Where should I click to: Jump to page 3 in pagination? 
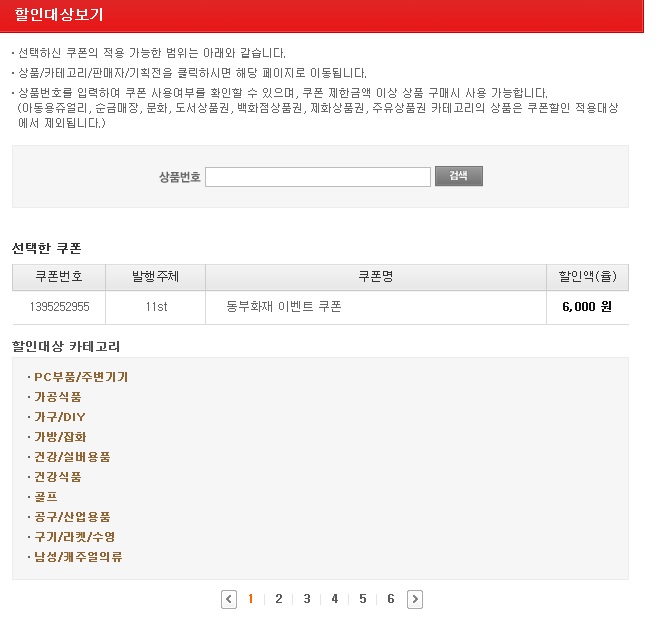(x=306, y=599)
